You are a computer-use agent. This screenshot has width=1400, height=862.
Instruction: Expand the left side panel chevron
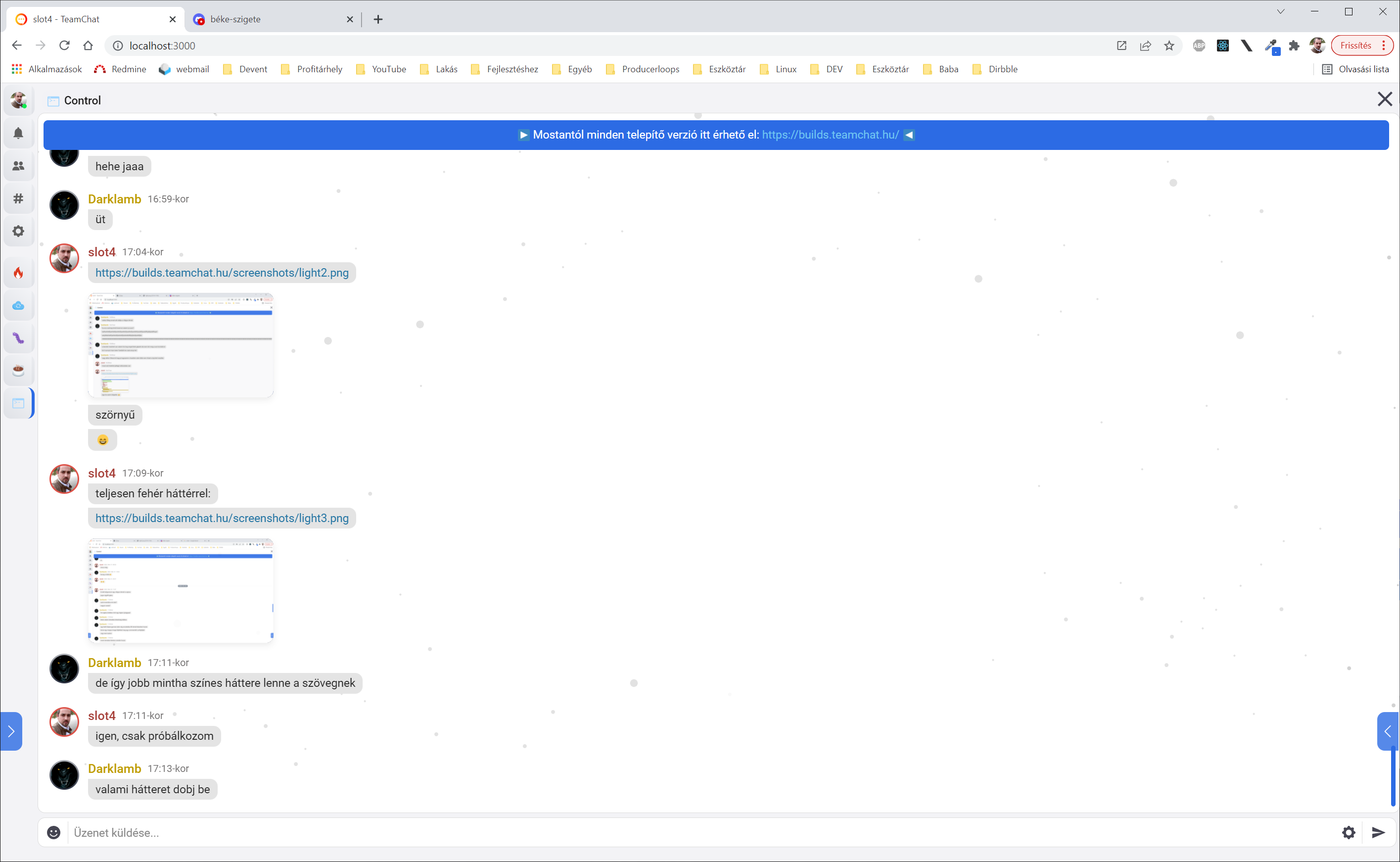click(x=11, y=731)
